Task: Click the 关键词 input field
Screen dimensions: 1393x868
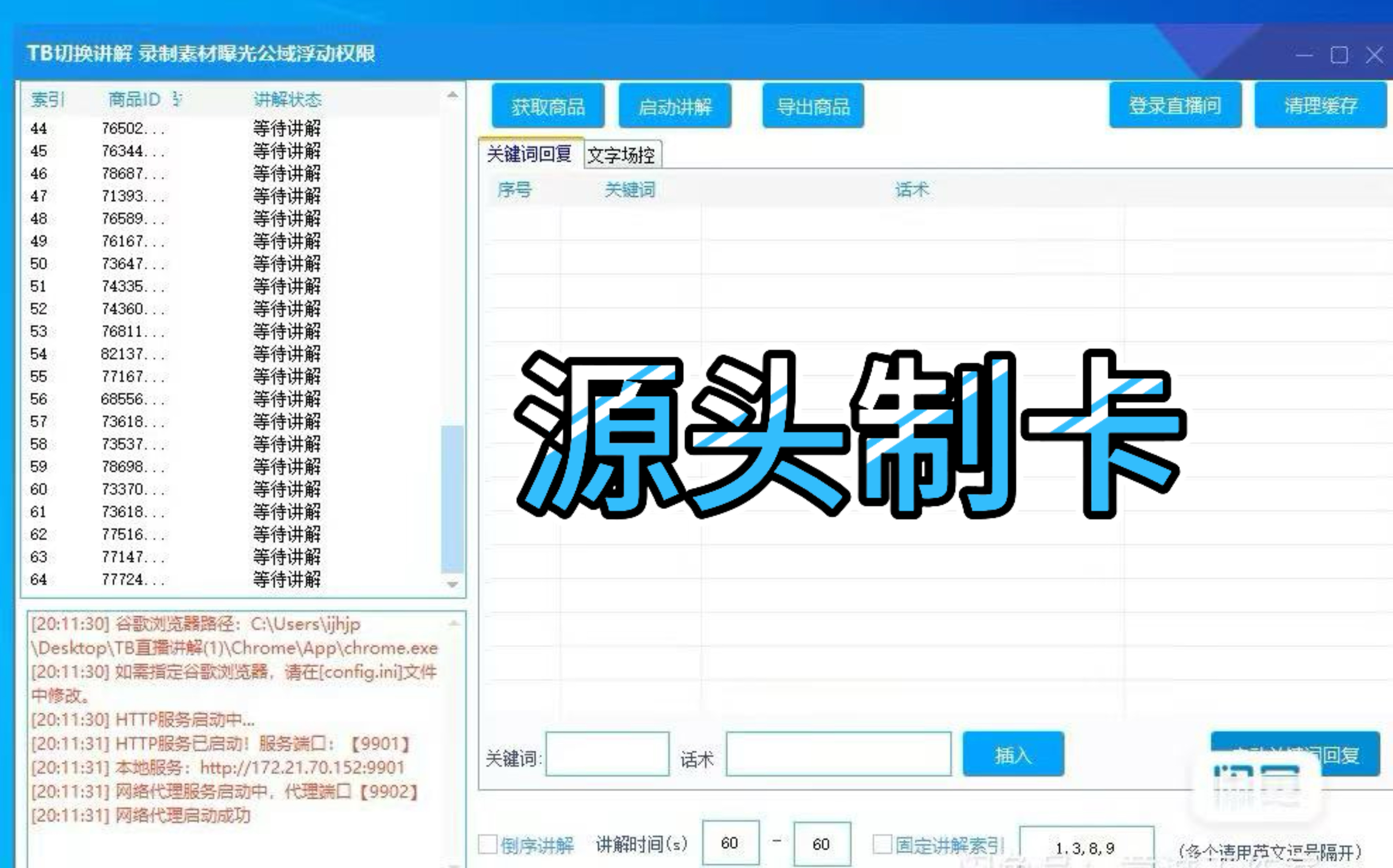Action: 607,754
